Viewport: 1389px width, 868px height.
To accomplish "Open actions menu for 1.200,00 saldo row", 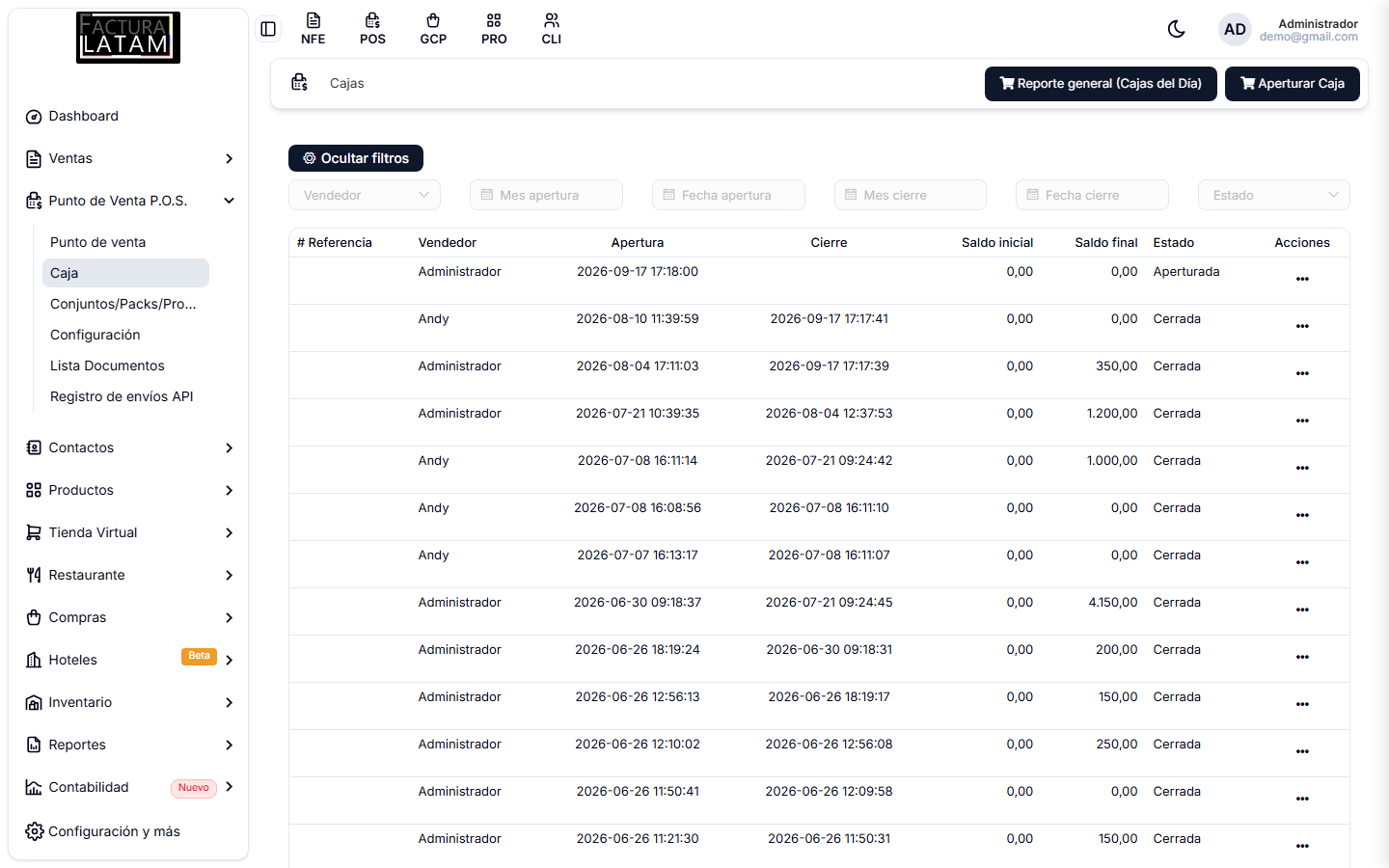I will [1302, 420].
